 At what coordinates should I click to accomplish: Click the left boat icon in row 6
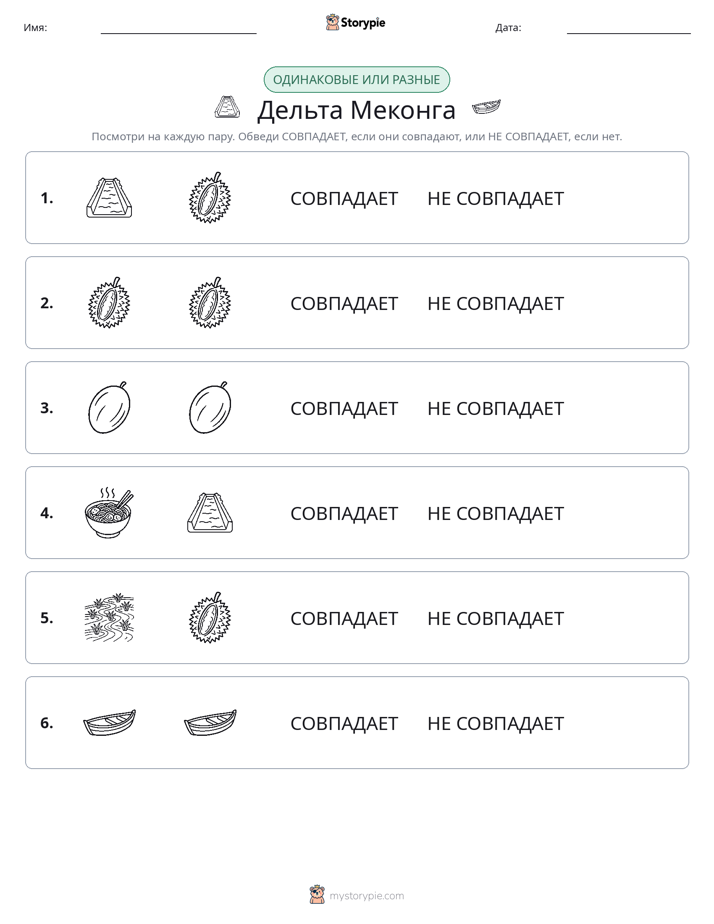point(110,722)
